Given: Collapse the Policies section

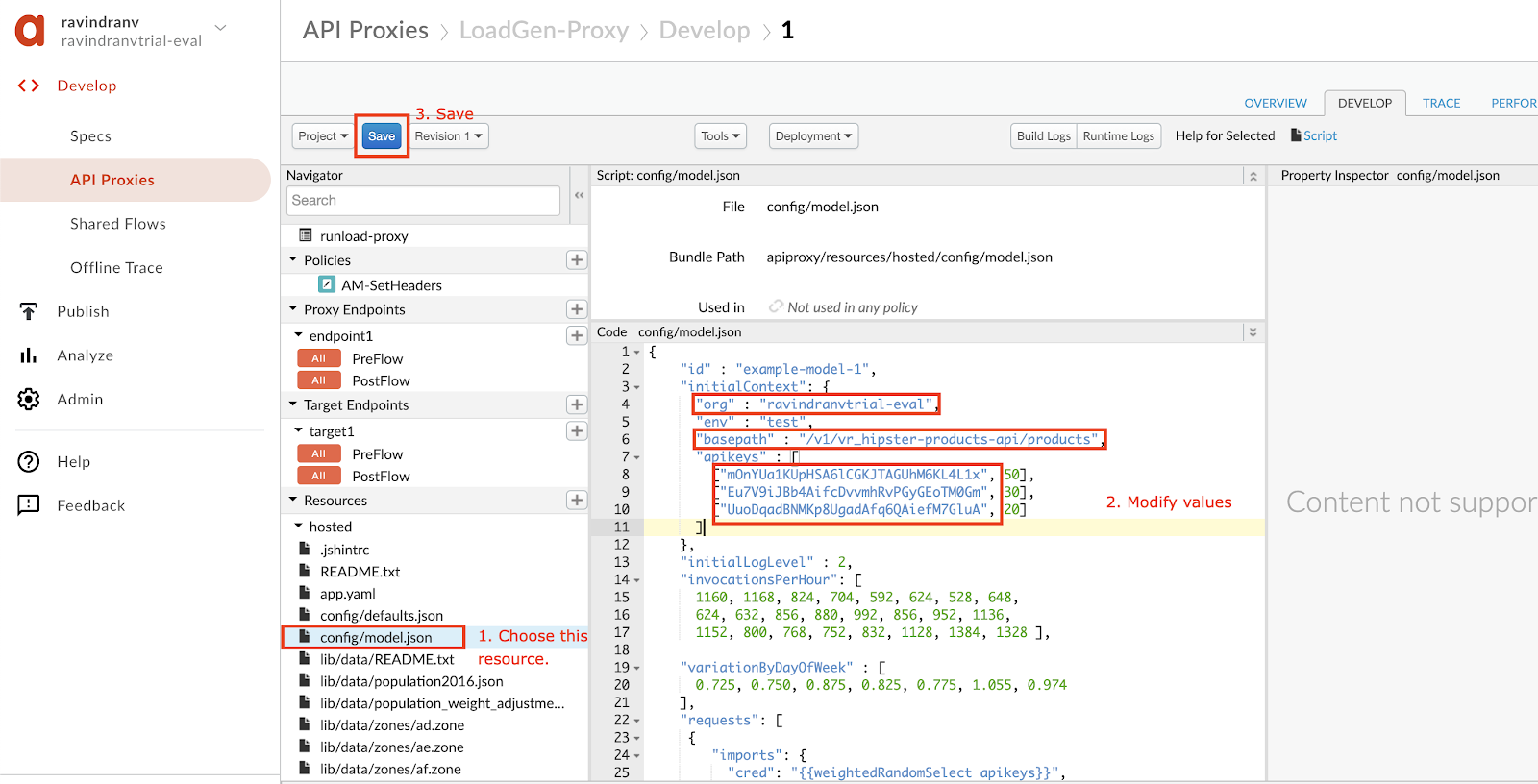Looking at the screenshot, I should [293, 259].
